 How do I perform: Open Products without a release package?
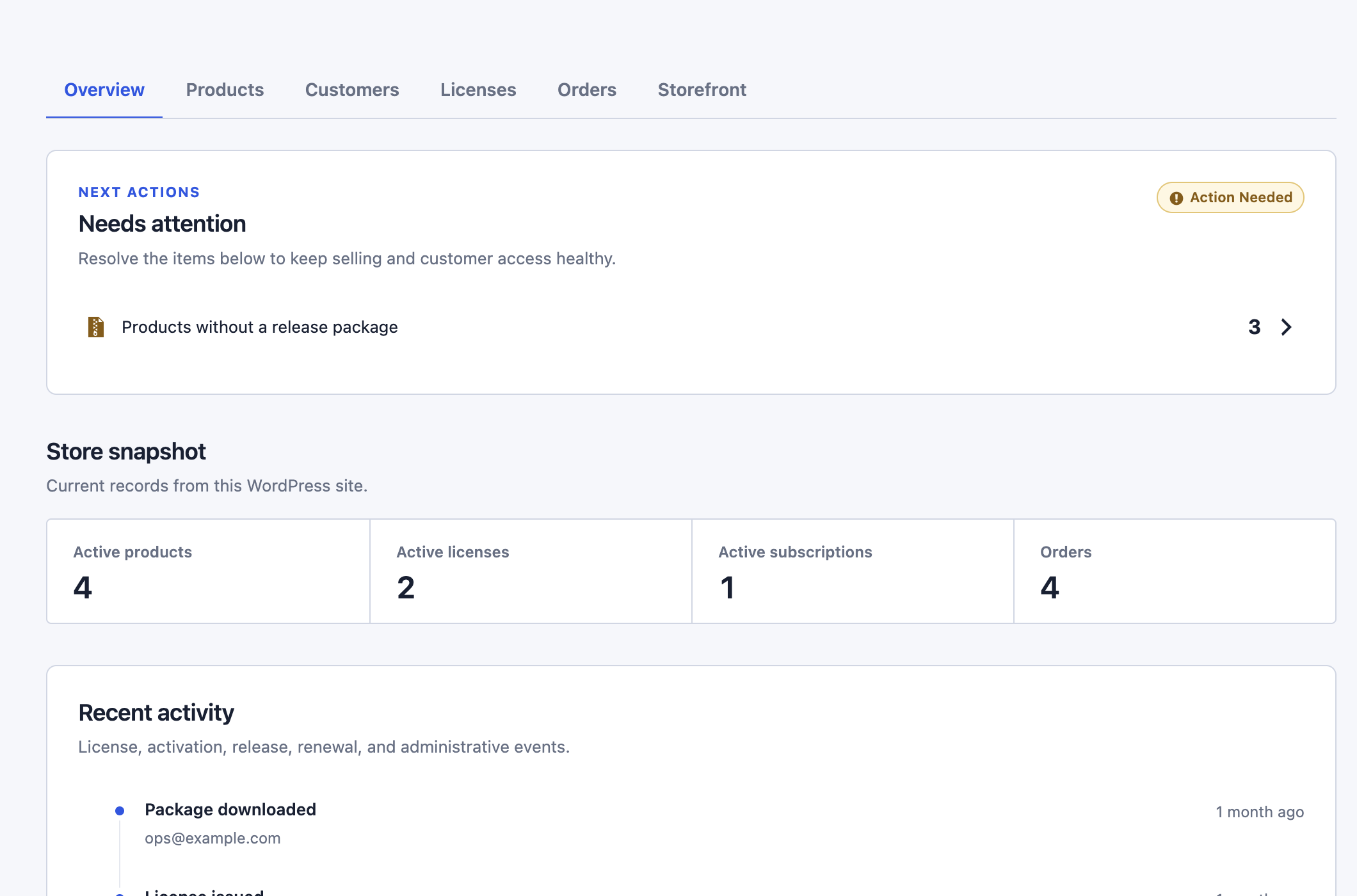pyautogui.click(x=691, y=327)
